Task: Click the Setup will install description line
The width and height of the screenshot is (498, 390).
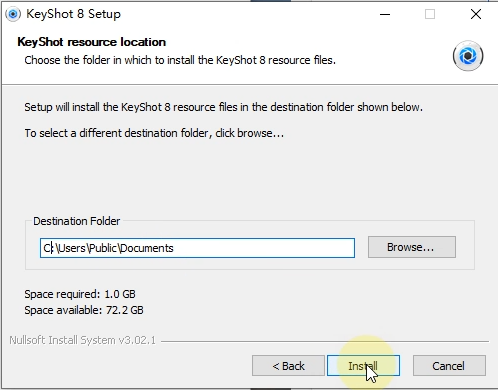Action: tap(223, 107)
